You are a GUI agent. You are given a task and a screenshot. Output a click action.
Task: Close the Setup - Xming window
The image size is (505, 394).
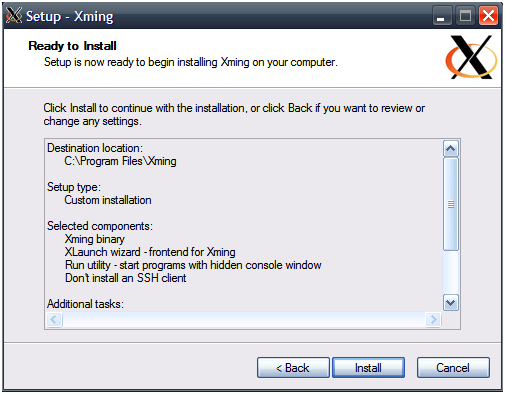488,16
